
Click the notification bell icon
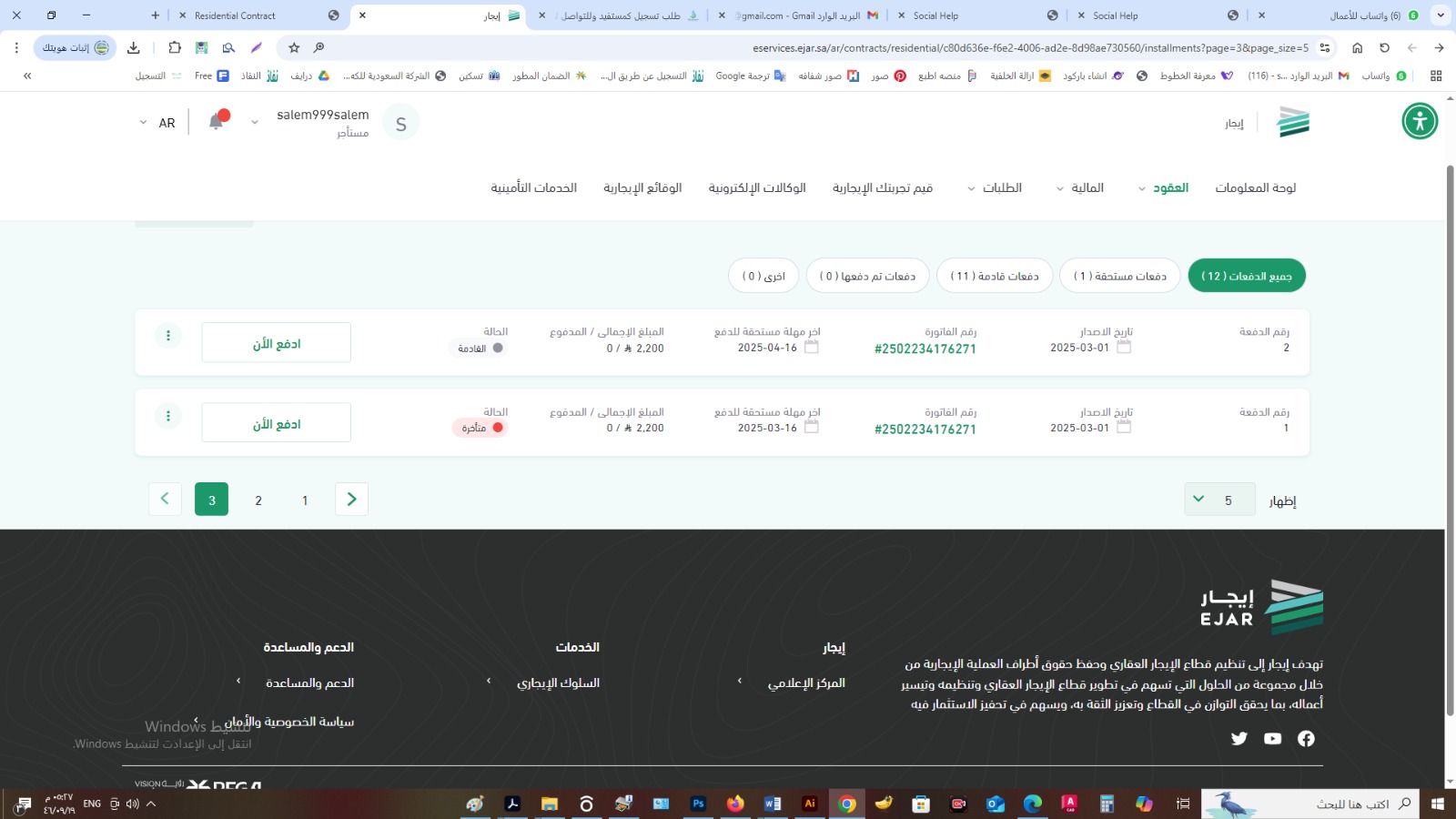(217, 122)
